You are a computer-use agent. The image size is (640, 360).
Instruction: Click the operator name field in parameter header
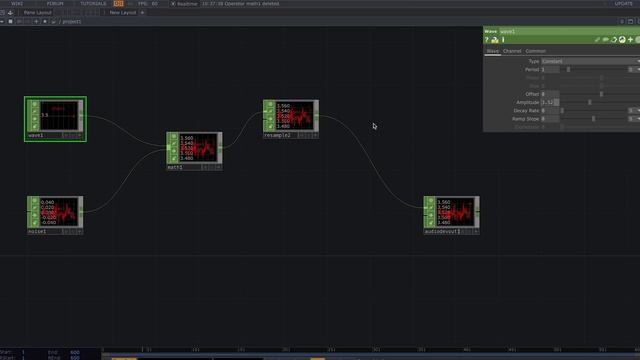[x=569, y=31]
